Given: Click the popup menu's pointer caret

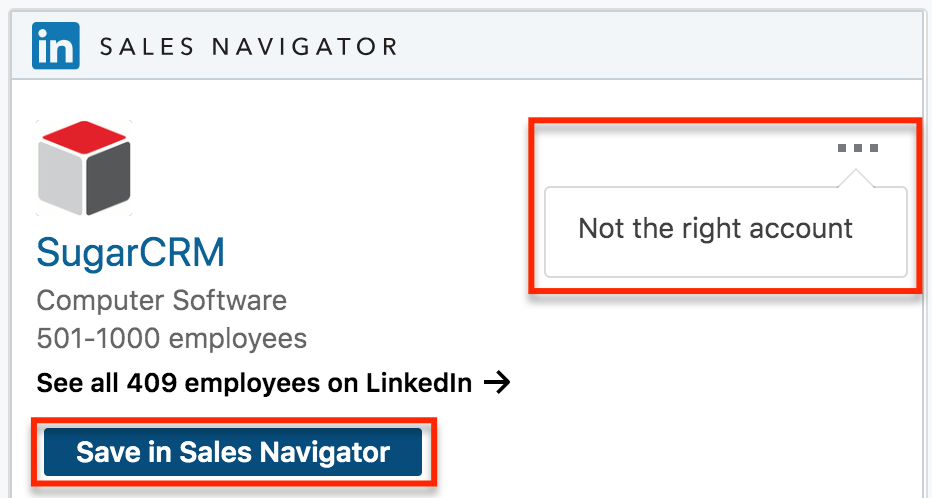Looking at the screenshot, I should coord(857,178).
